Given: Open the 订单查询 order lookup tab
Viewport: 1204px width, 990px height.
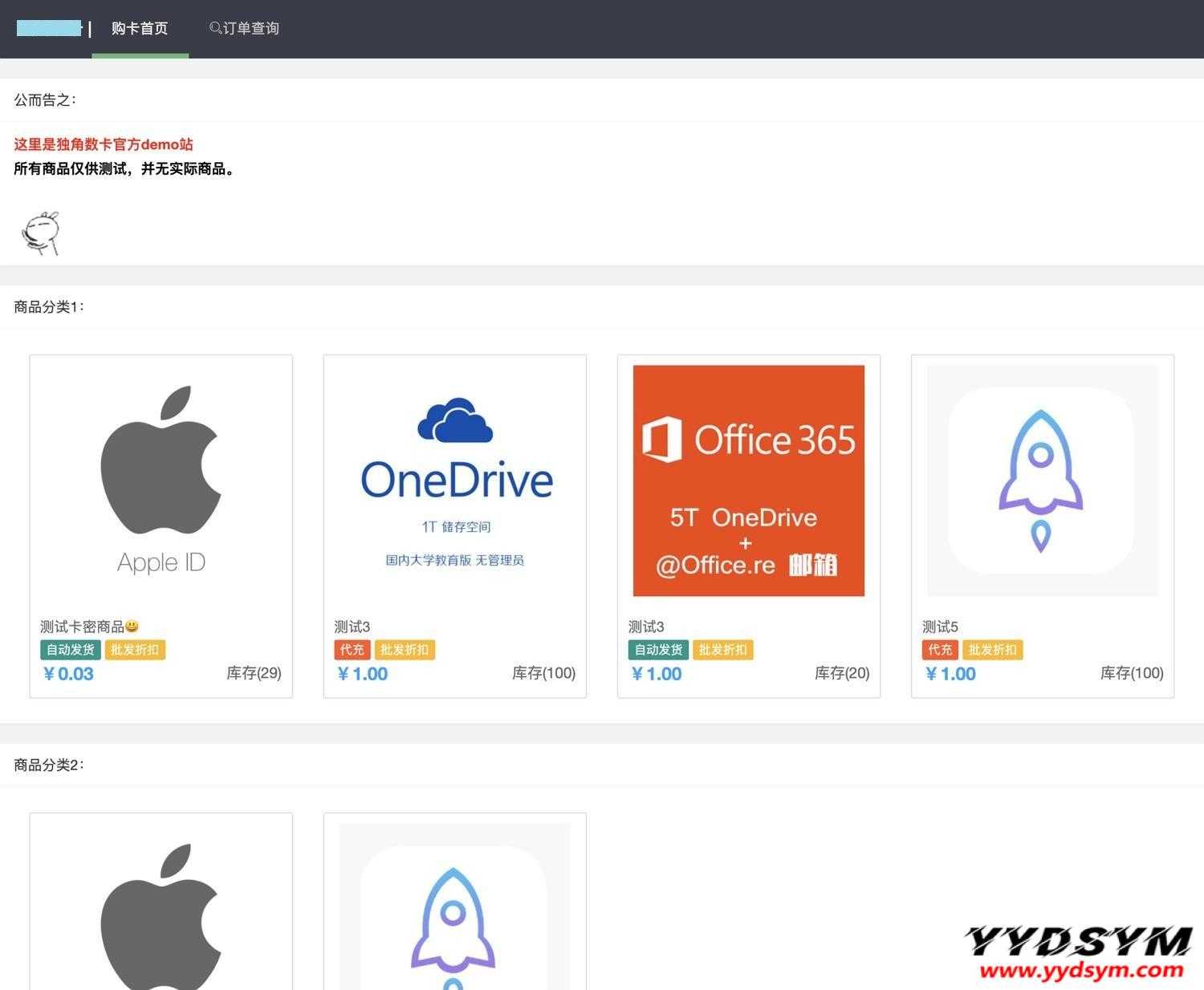Looking at the screenshot, I should pos(251,29).
